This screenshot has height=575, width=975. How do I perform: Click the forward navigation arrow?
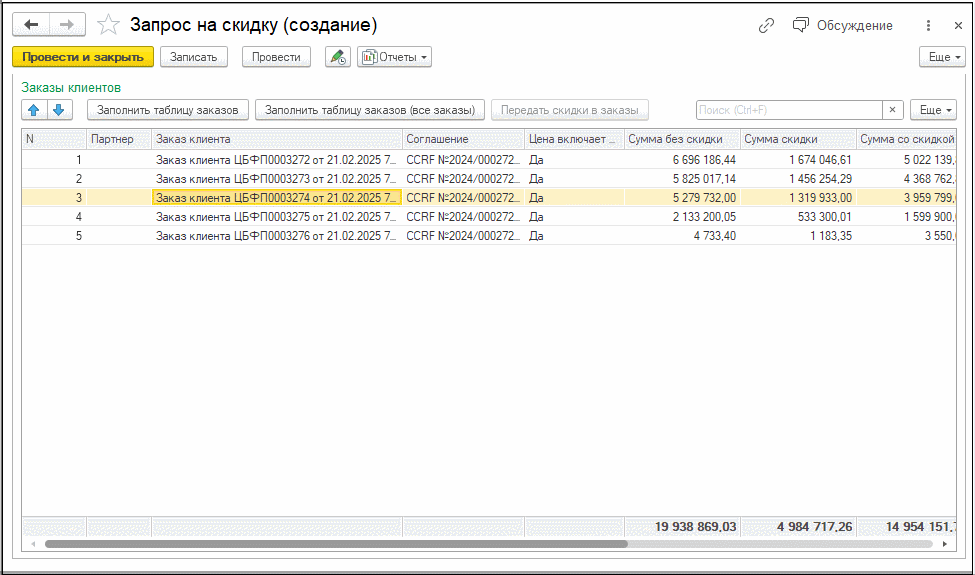[66, 25]
